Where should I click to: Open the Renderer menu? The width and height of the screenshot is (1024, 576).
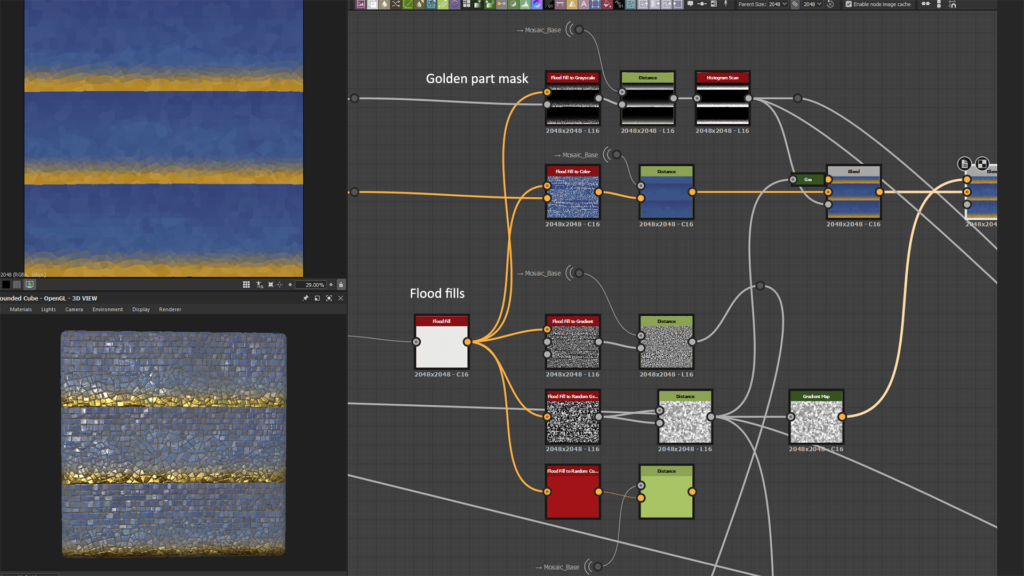[170, 309]
